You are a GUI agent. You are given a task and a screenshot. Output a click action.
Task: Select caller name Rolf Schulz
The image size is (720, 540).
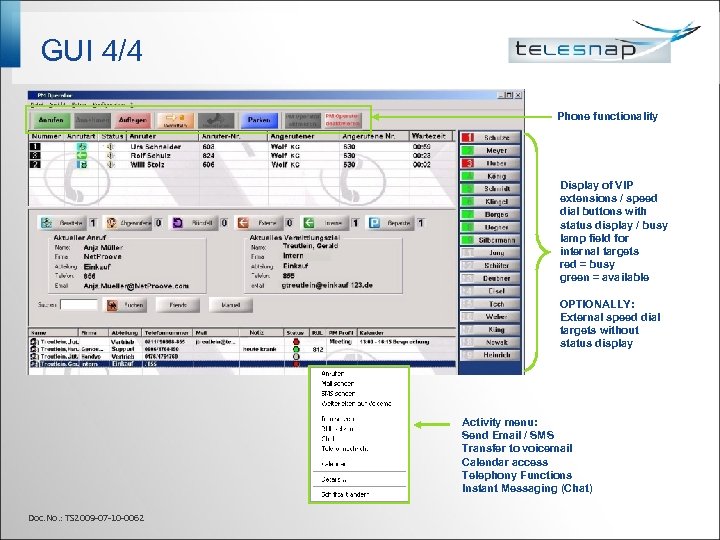click(150, 155)
